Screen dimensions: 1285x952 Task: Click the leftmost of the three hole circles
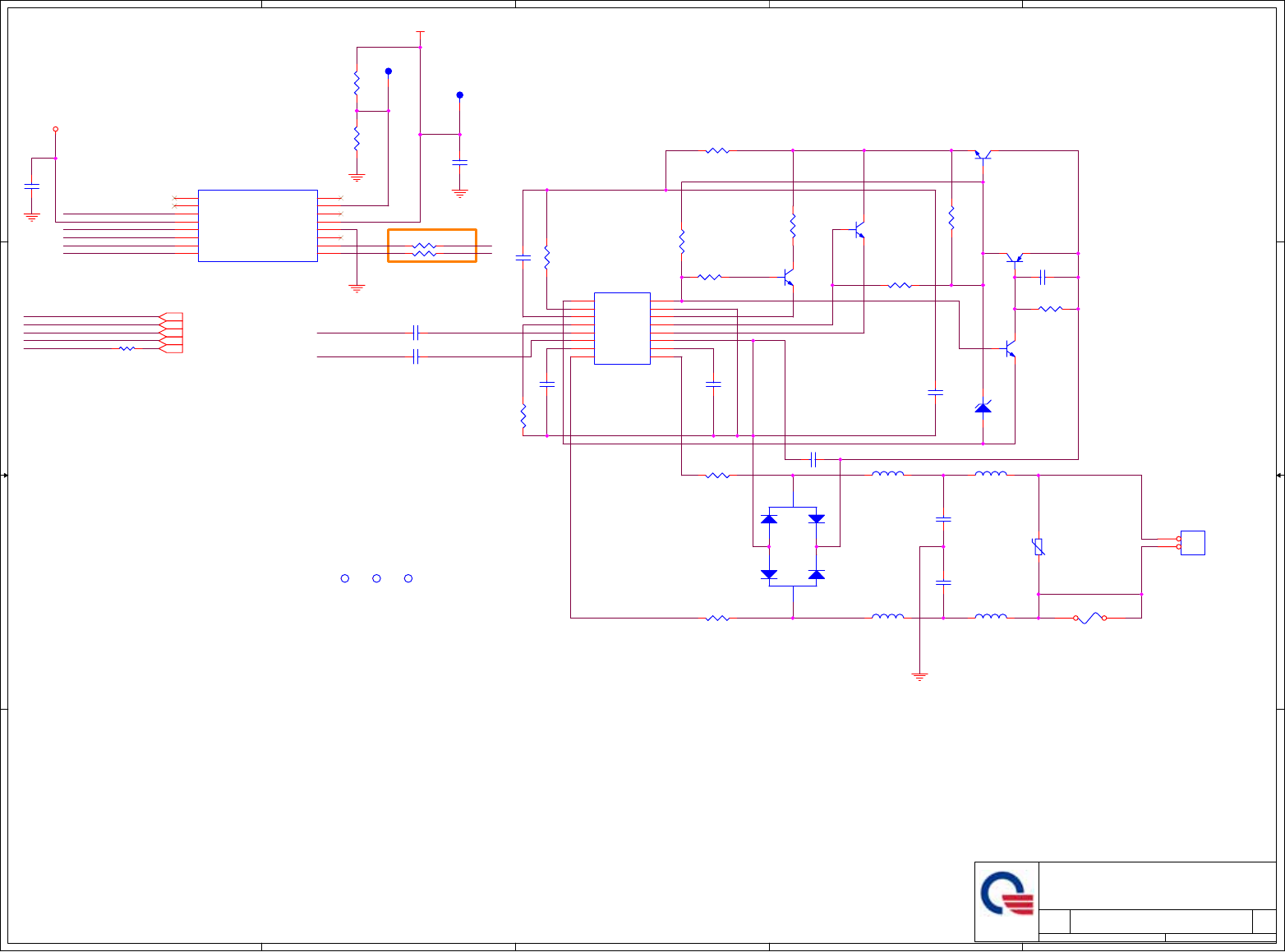tap(345, 578)
